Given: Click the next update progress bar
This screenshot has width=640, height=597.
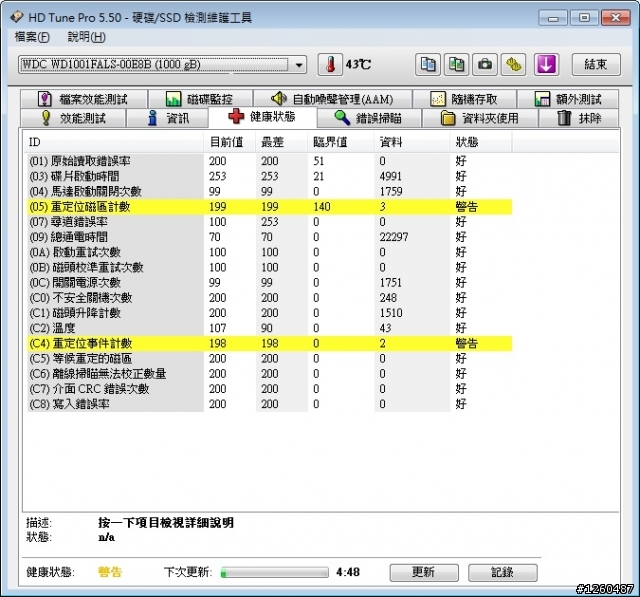Looking at the screenshot, I should click(x=274, y=572).
